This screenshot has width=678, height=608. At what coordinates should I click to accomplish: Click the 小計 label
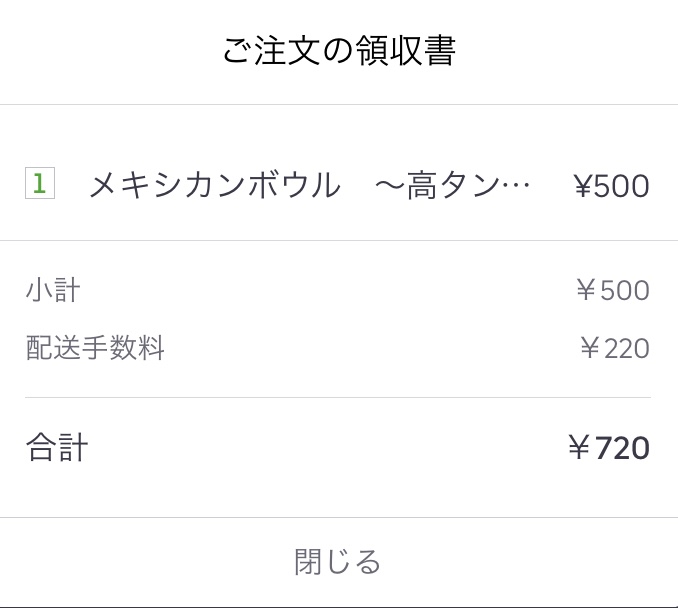(53, 291)
